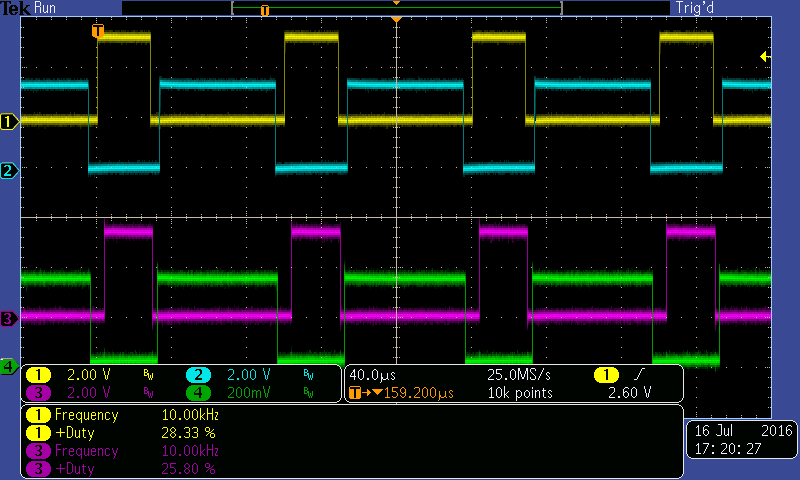800x480 pixels.
Task: Click the 40.0µs timebase readout
Action: 372,375
